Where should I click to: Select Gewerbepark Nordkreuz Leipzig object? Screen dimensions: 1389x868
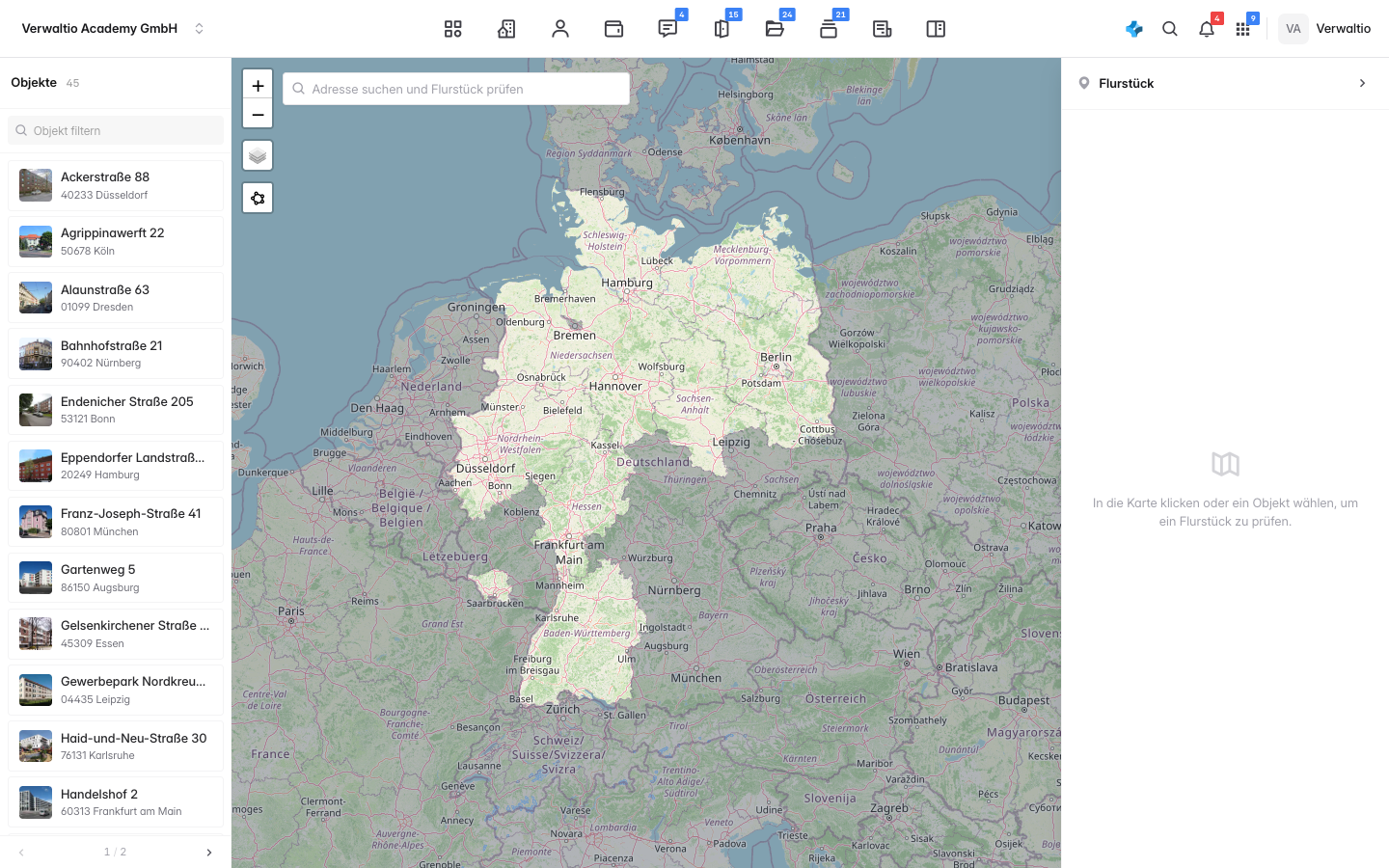pyautogui.click(x=116, y=690)
